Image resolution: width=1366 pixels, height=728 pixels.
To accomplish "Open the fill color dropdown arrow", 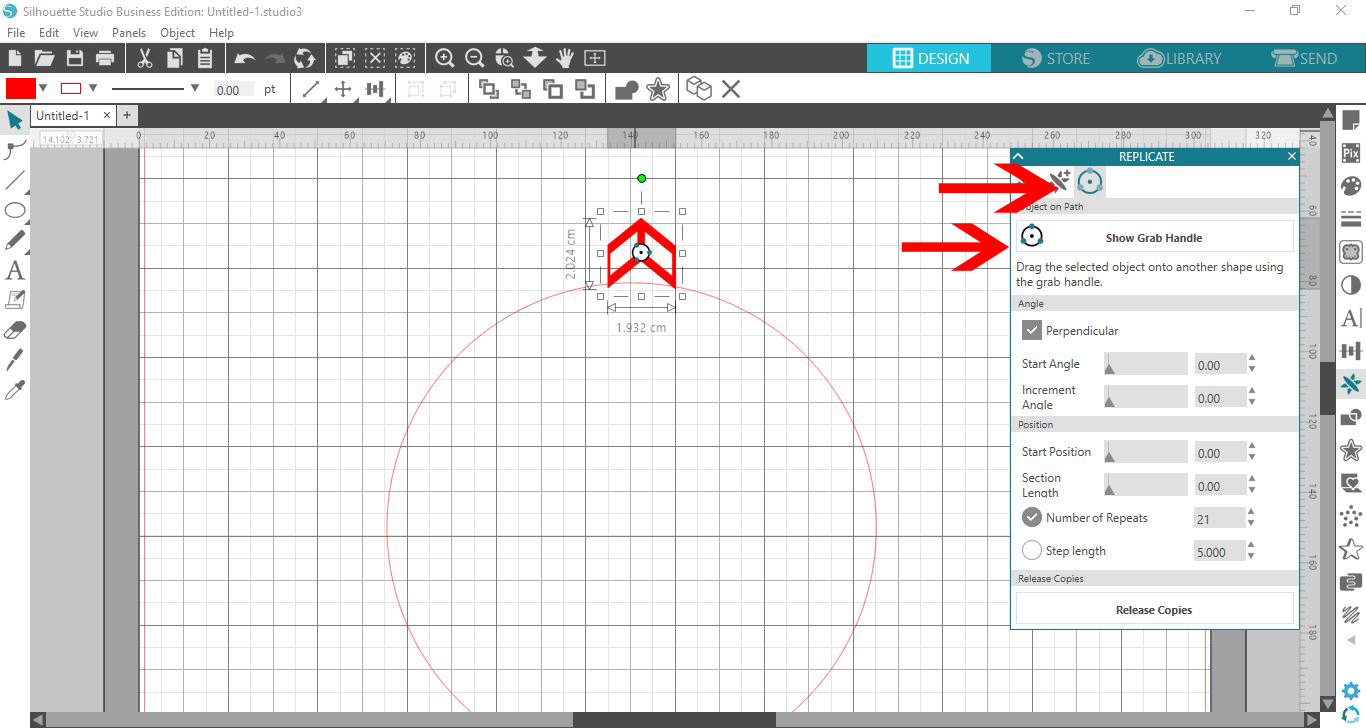I will (x=43, y=88).
